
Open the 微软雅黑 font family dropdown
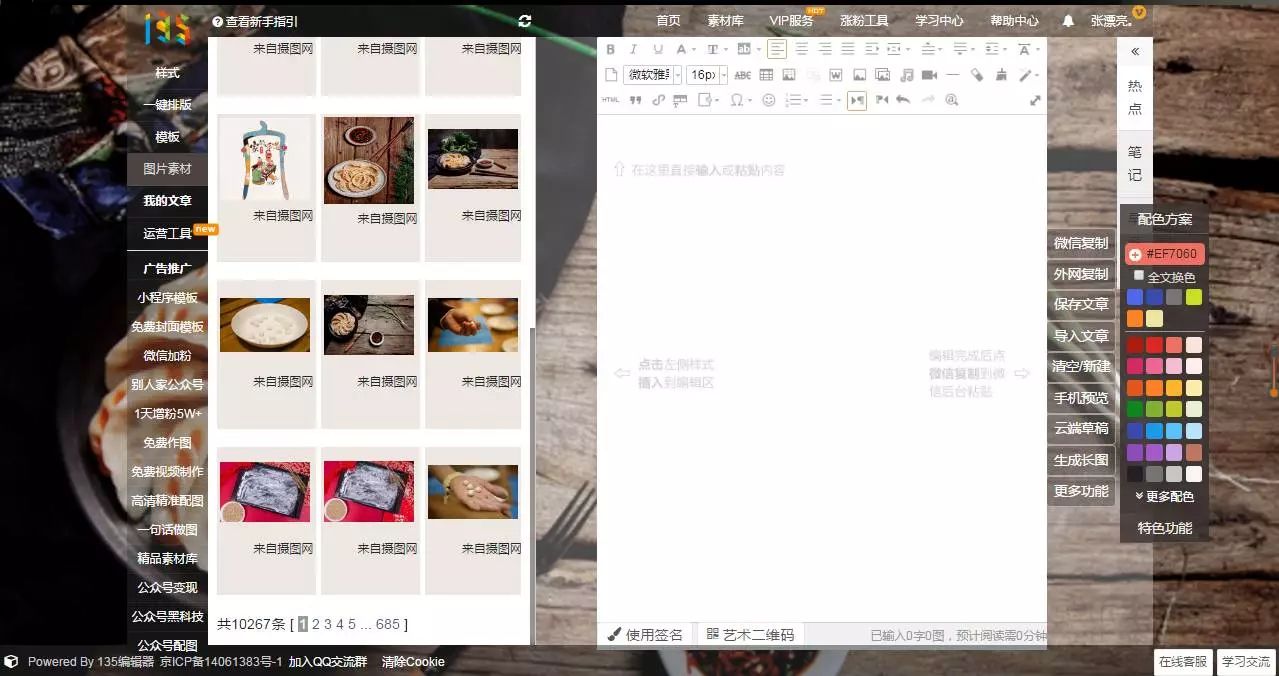point(650,75)
